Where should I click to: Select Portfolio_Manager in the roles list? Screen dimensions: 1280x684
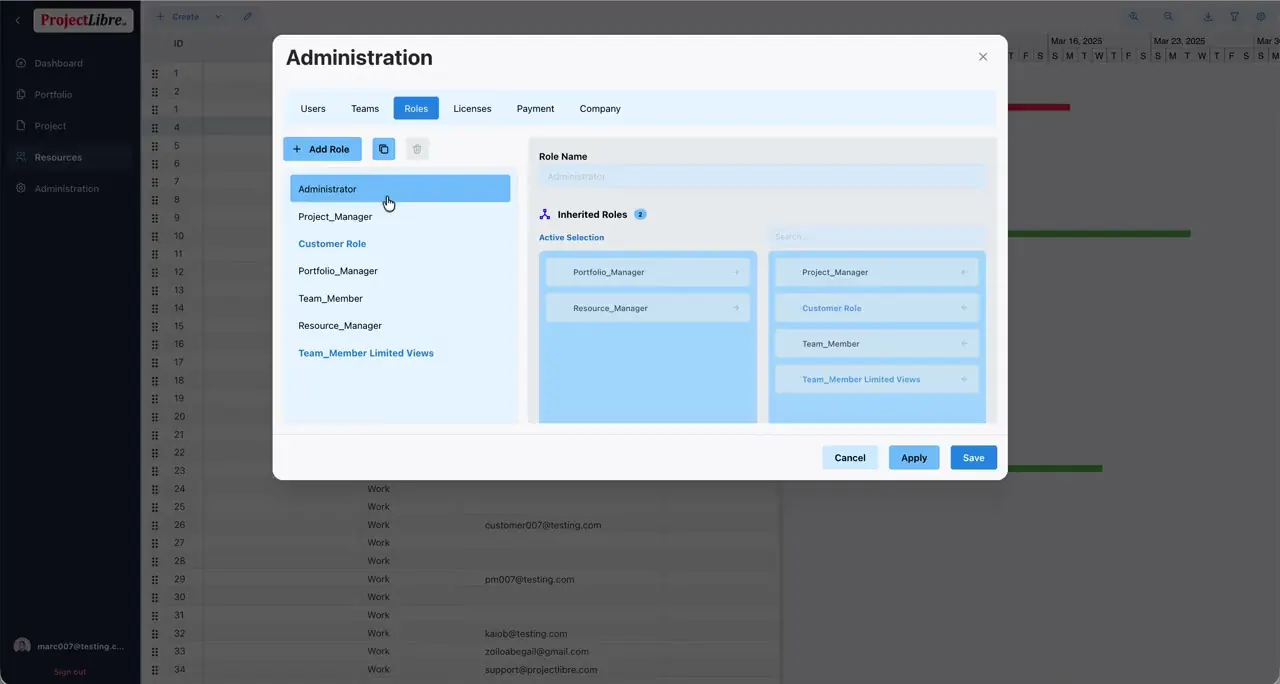pos(400,271)
